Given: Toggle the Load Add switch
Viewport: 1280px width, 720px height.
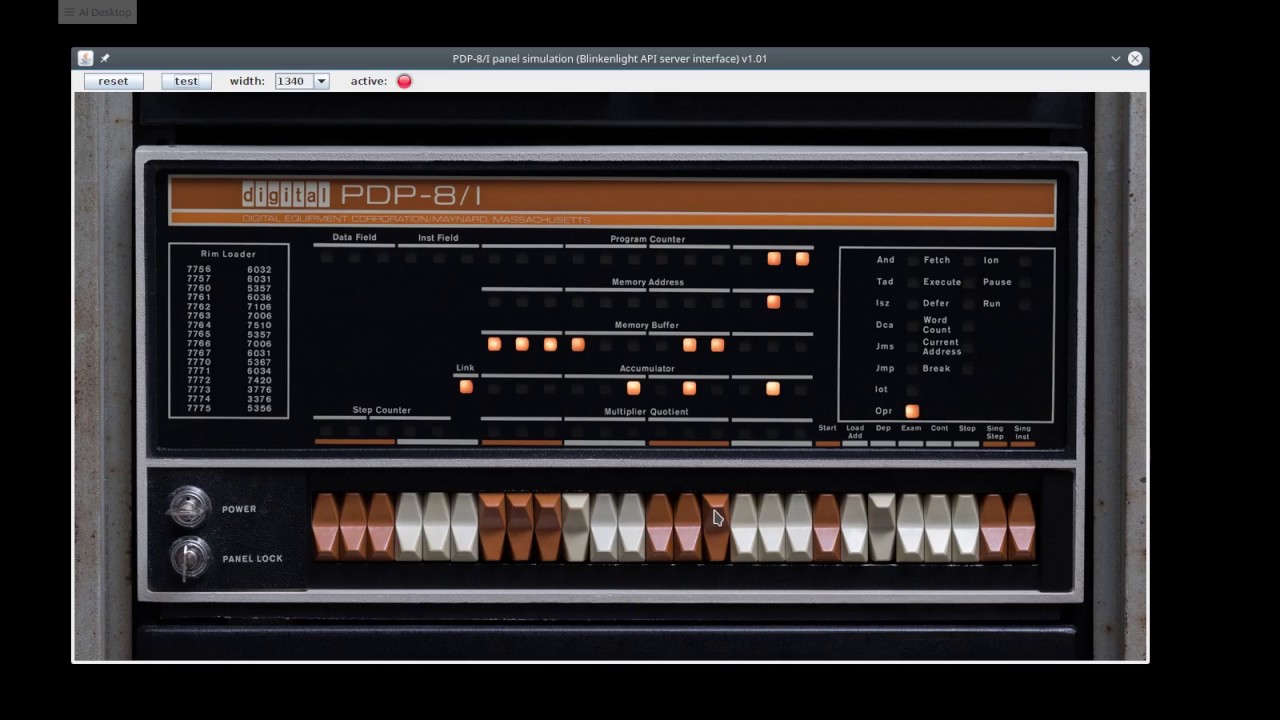Looking at the screenshot, I should pyautogui.click(x=854, y=526).
